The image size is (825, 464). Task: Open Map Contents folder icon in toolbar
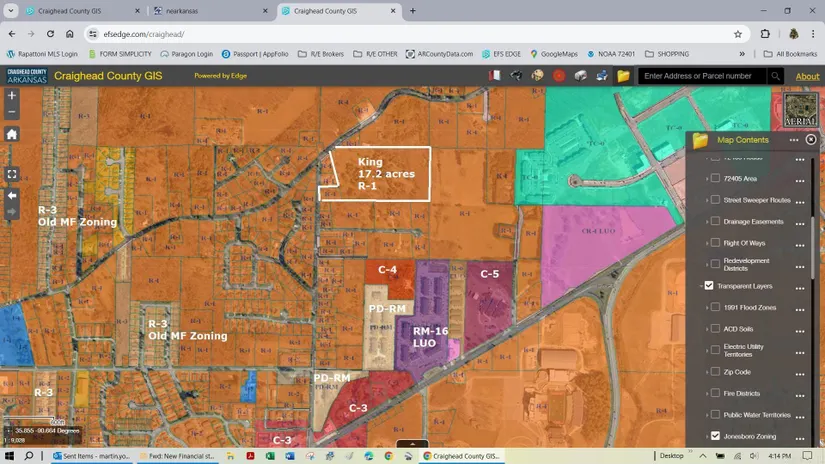point(623,76)
